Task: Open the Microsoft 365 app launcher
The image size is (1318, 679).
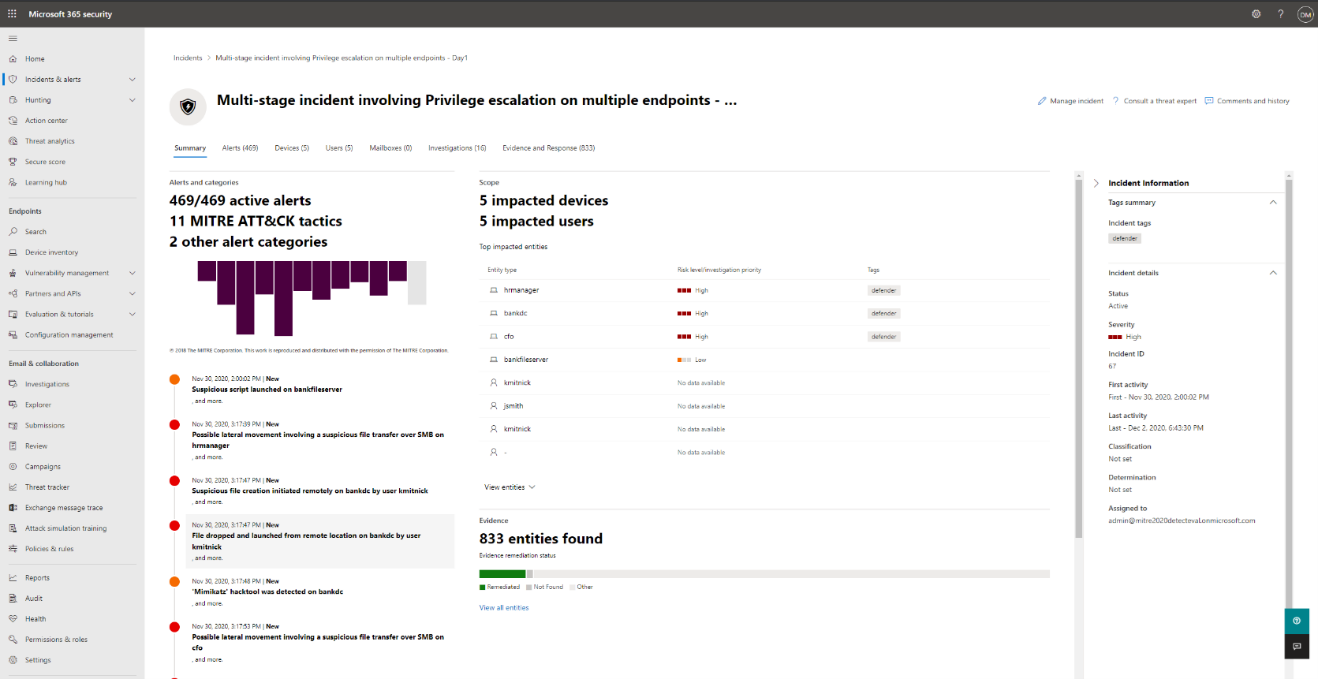Action: (x=13, y=13)
